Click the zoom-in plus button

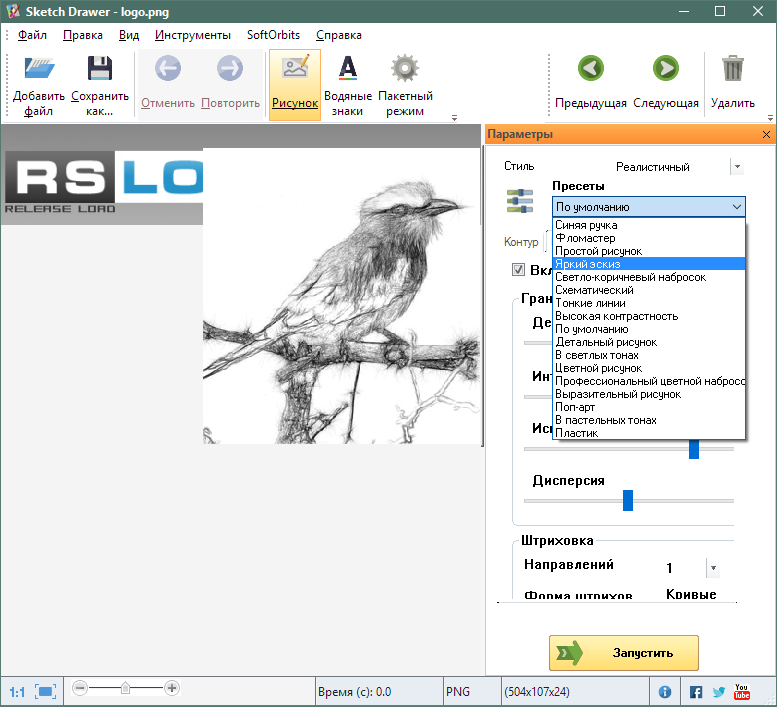pyautogui.click(x=172, y=688)
